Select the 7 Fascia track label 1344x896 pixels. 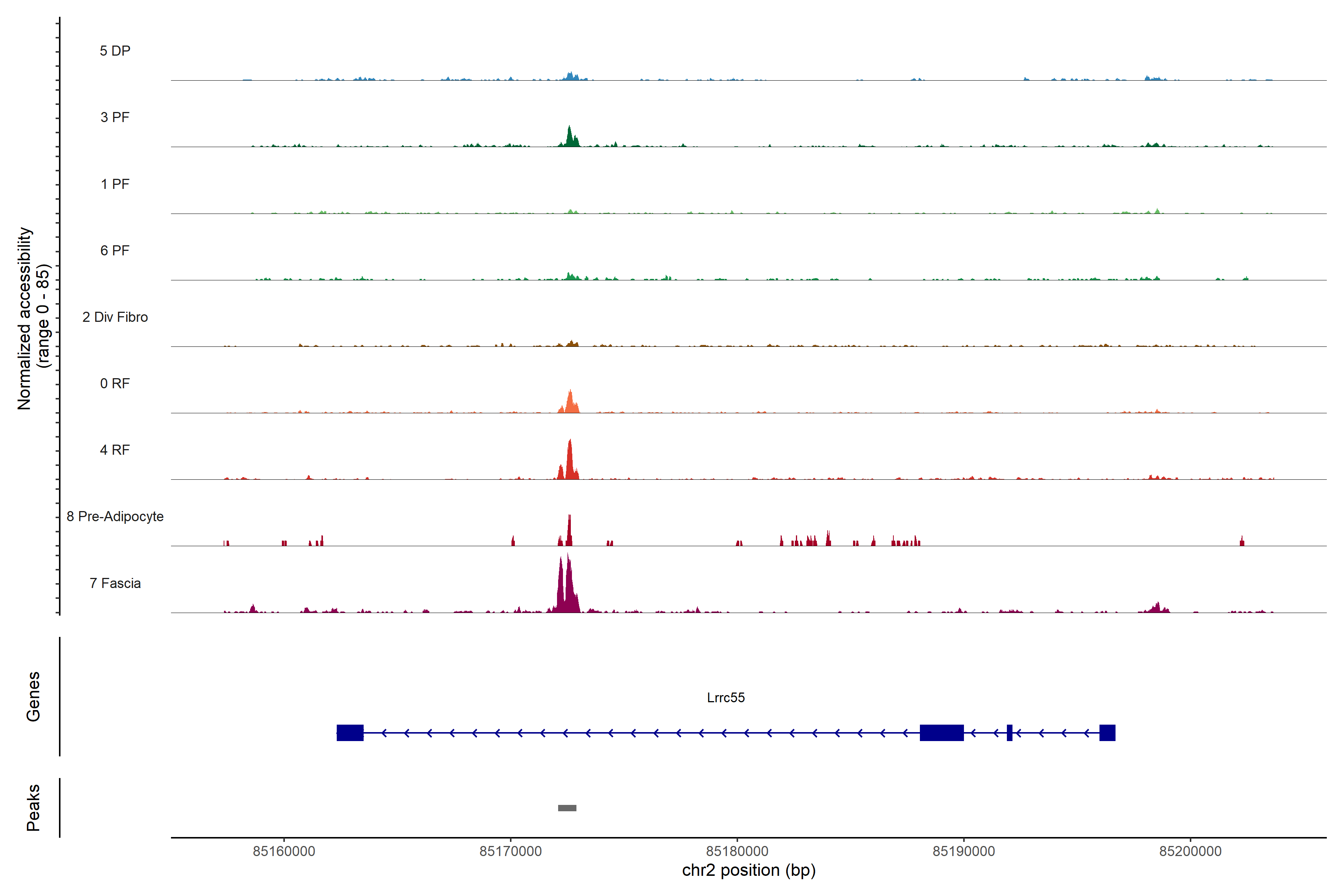(115, 583)
